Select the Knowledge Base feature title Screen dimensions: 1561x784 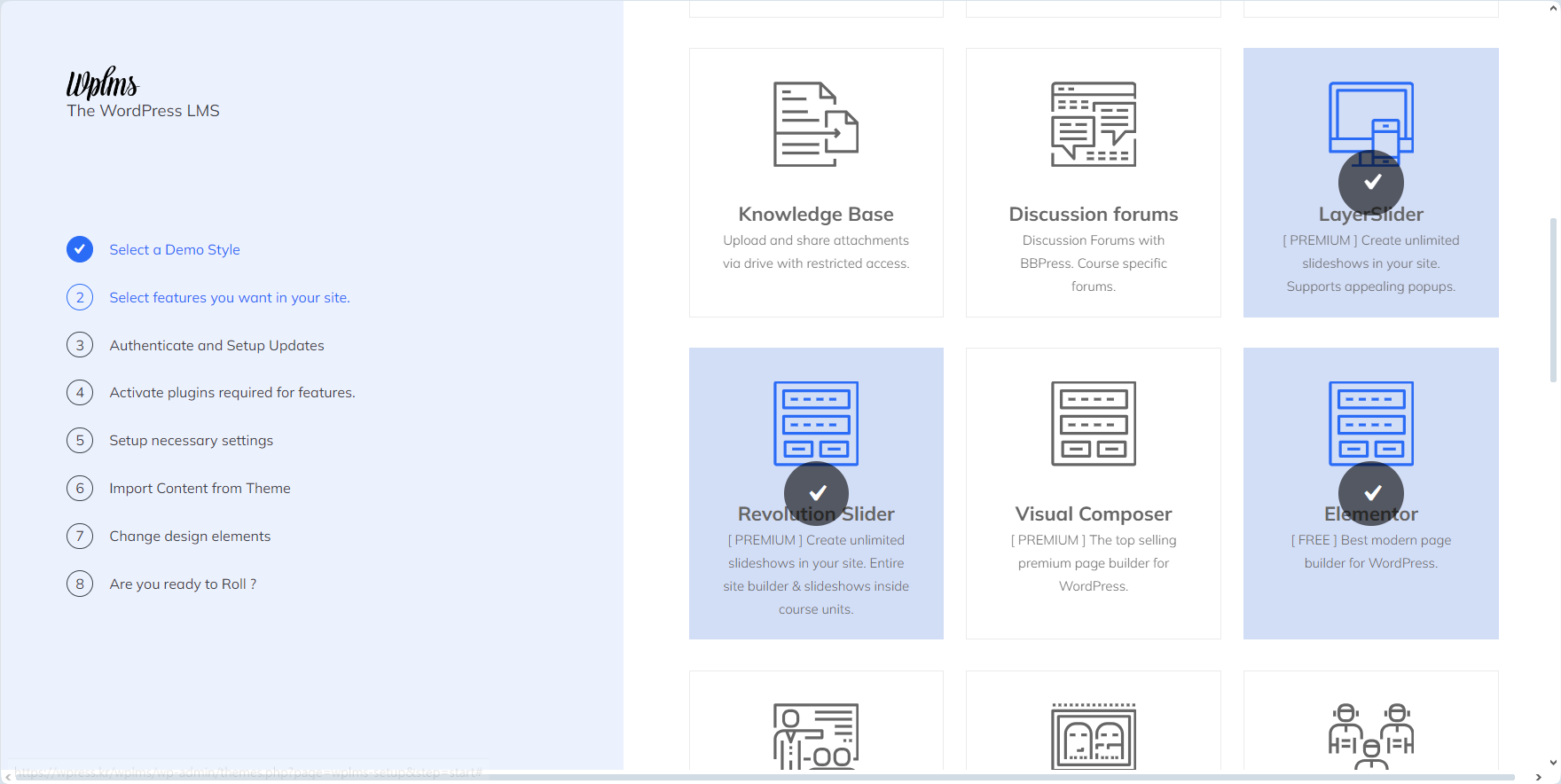[816, 214]
